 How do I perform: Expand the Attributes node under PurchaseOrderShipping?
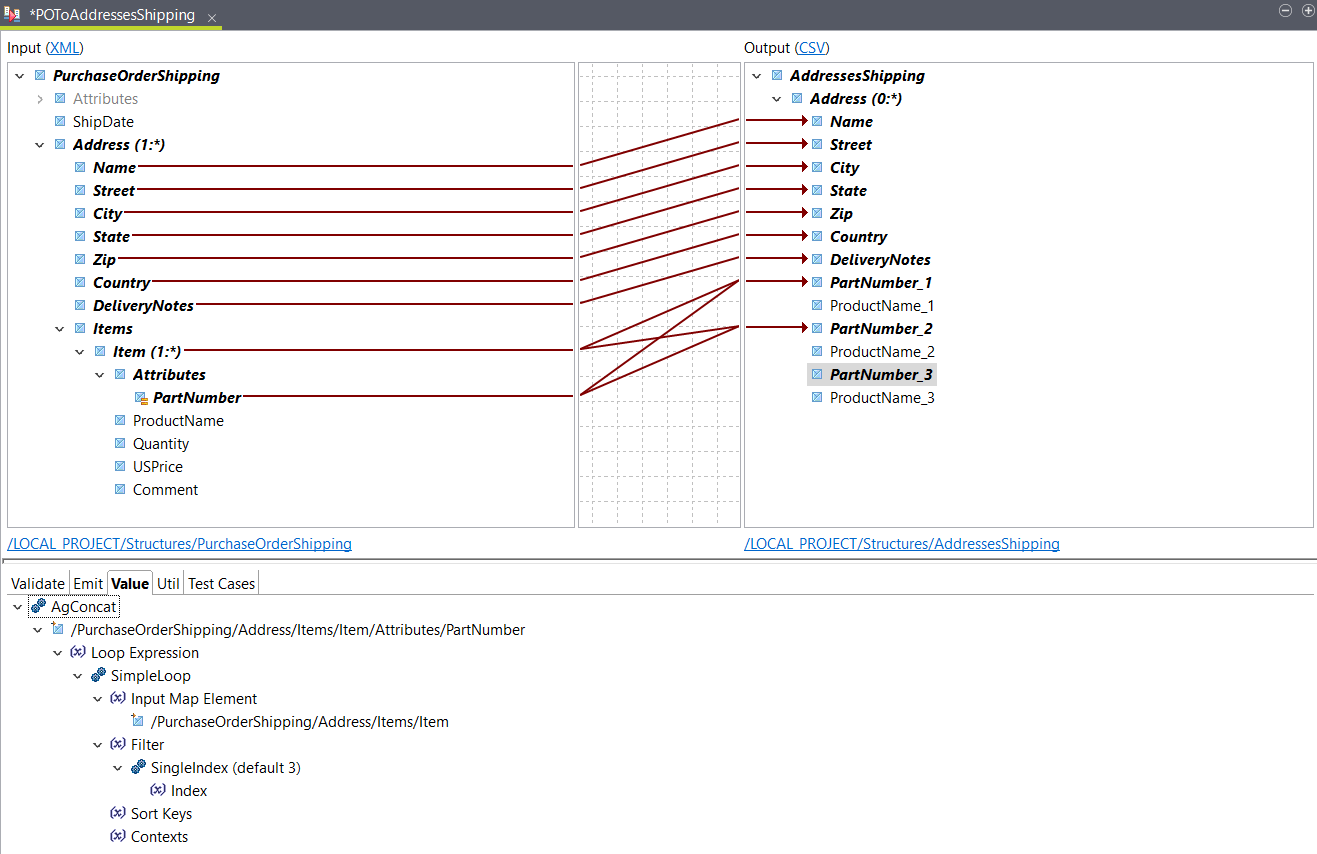coord(40,98)
